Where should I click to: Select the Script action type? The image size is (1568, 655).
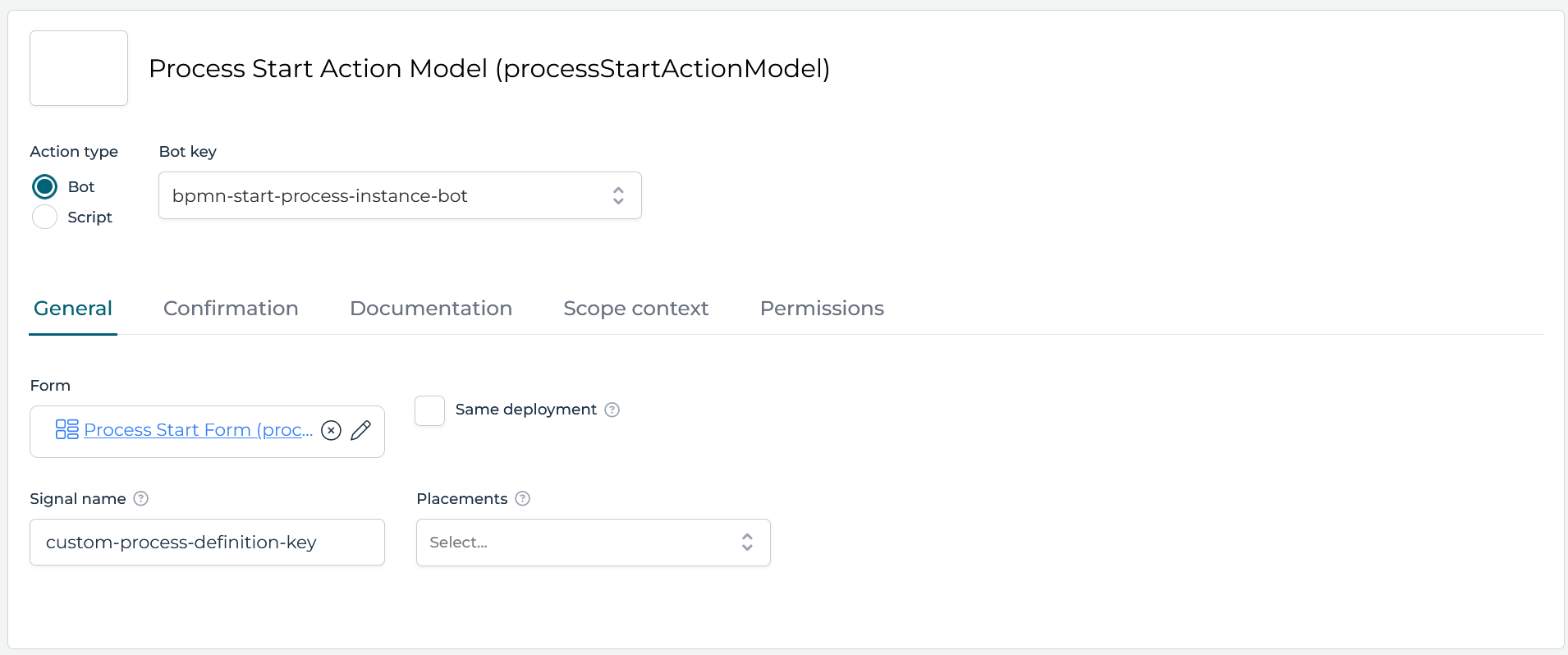(x=44, y=217)
